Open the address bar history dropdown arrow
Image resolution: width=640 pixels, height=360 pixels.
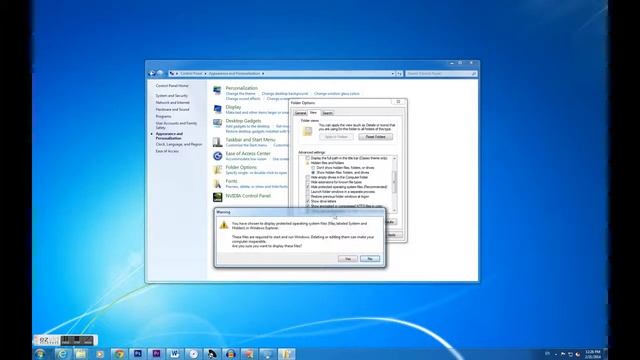[393, 74]
